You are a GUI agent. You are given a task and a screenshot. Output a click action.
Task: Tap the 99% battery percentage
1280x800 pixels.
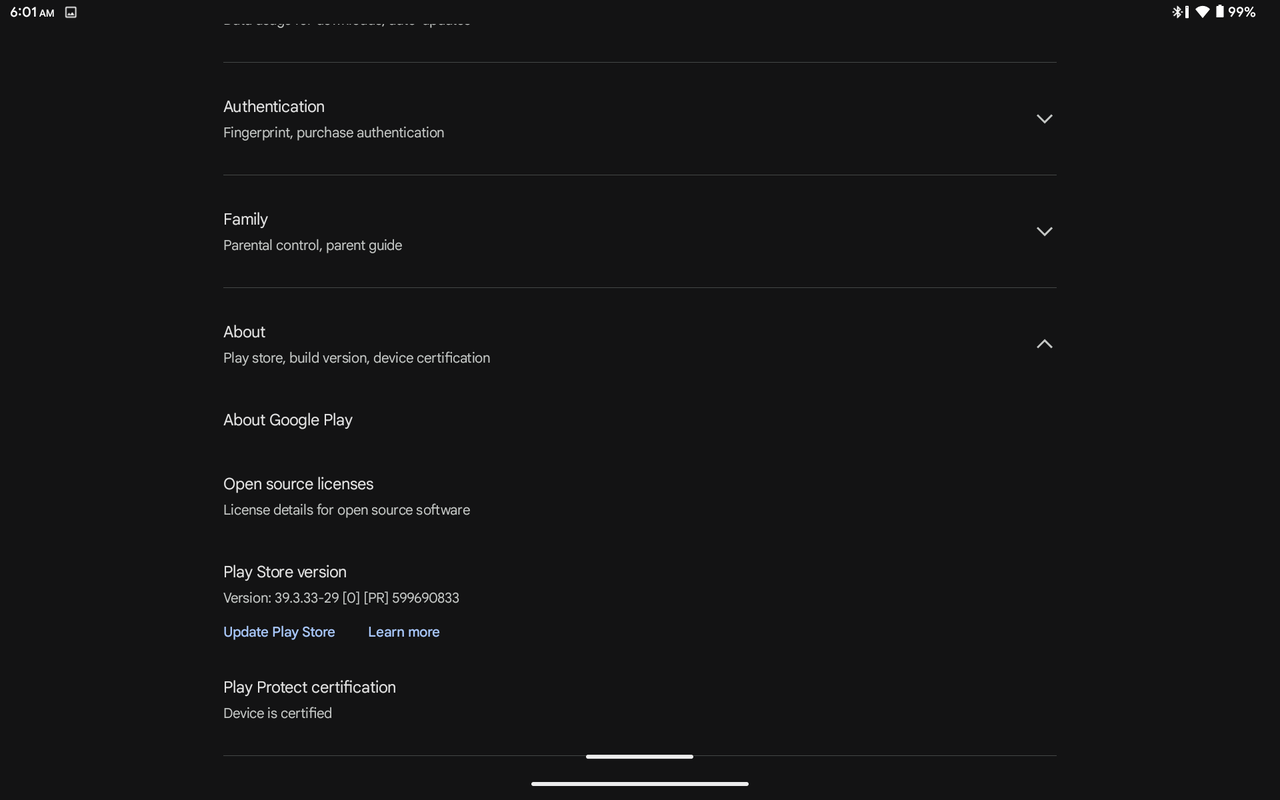point(1242,12)
